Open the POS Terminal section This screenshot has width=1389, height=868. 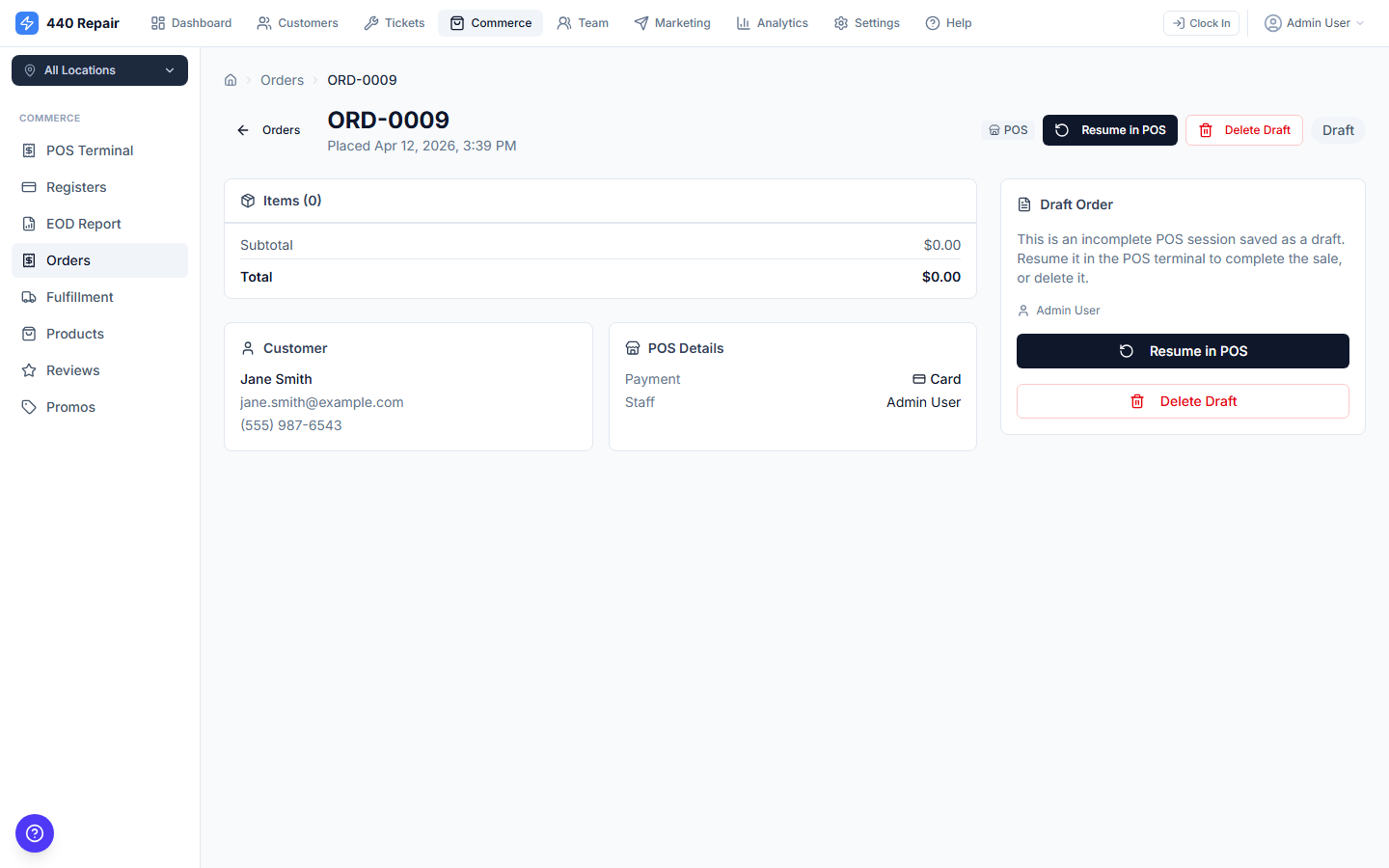point(90,150)
